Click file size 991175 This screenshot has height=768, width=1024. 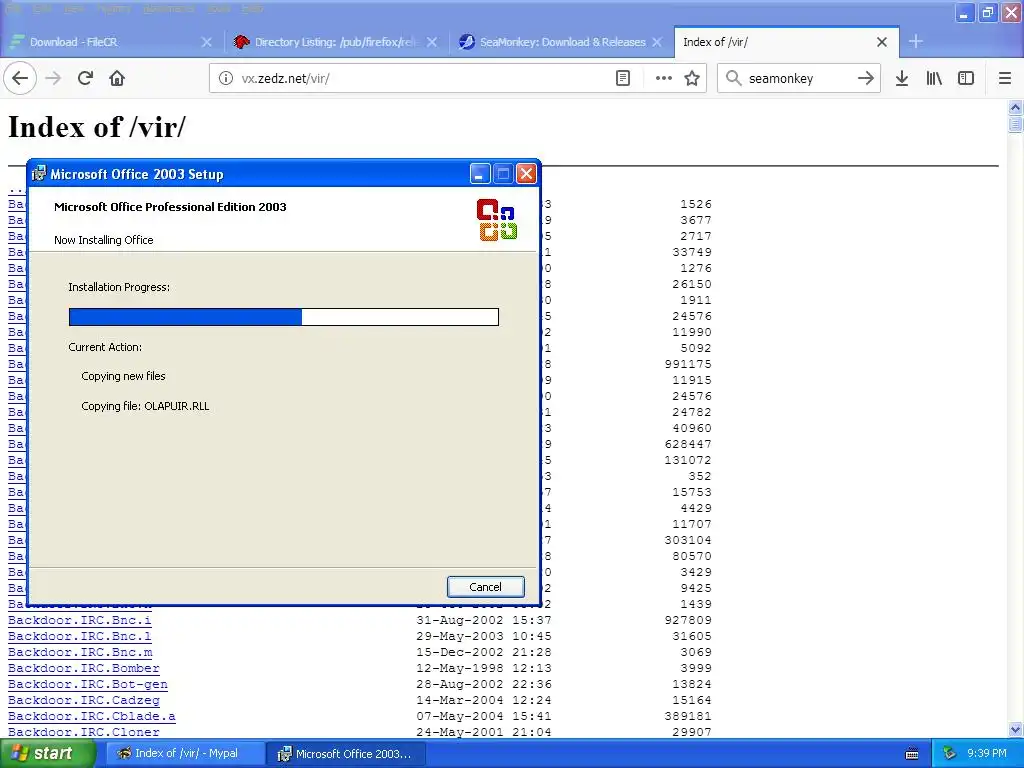(688, 364)
